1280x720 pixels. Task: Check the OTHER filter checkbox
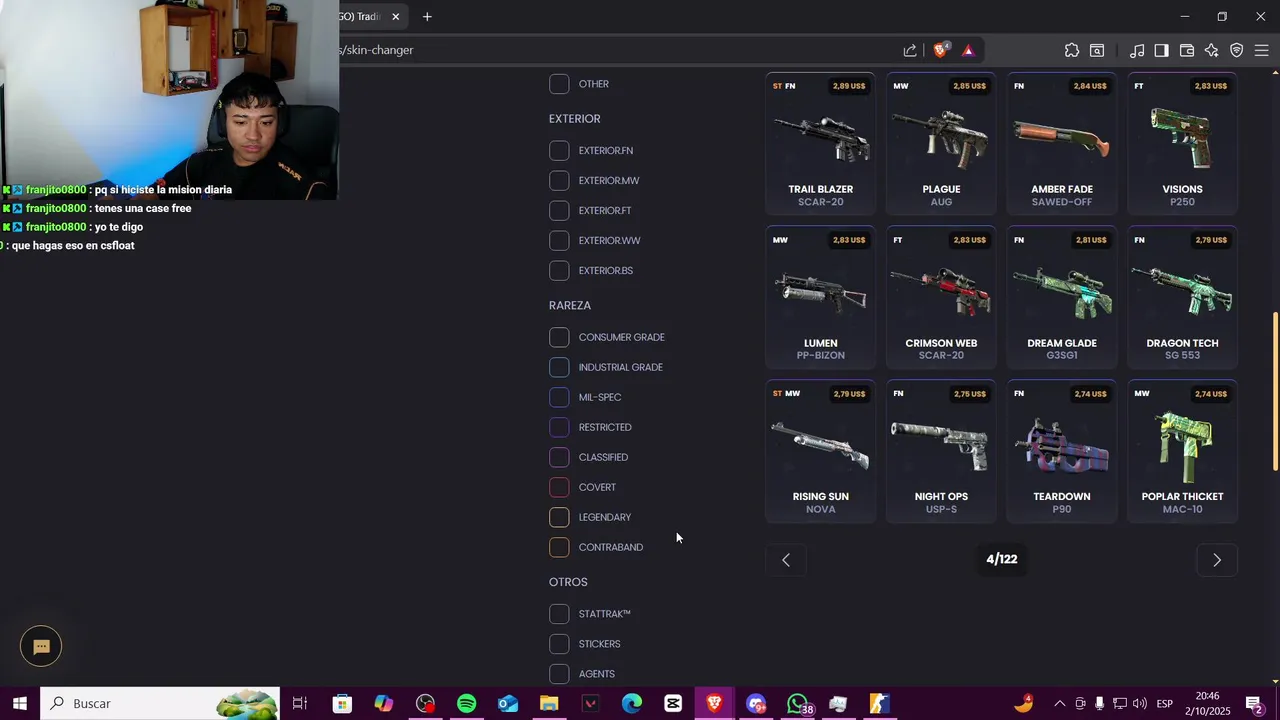pyautogui.click(x=560, y=84)
